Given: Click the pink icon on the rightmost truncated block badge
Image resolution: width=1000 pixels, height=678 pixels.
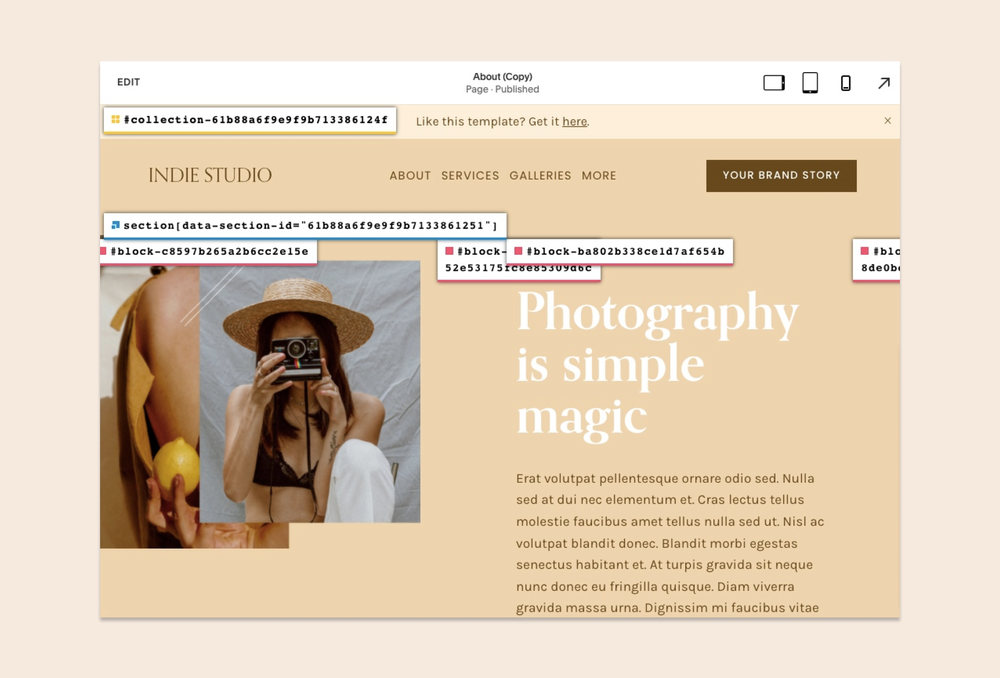Looking at the screenshot, I should click(x=866, y=252).
